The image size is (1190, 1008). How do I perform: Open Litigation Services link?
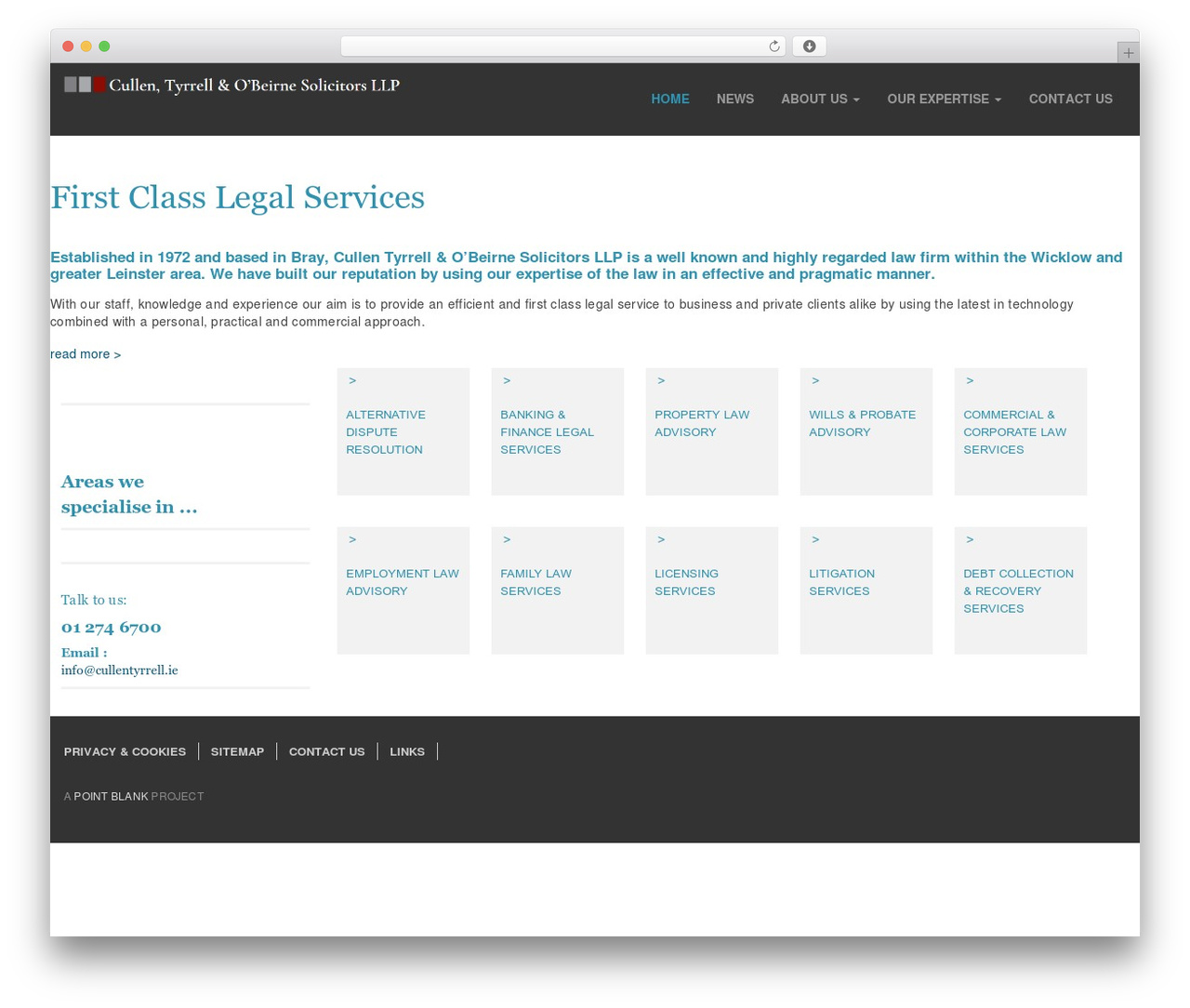841,582
